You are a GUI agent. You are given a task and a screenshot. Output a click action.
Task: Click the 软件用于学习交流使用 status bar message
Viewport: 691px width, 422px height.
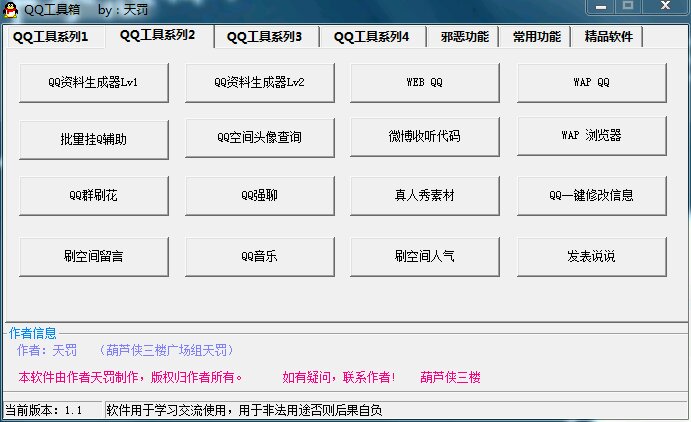pos(244,411)
